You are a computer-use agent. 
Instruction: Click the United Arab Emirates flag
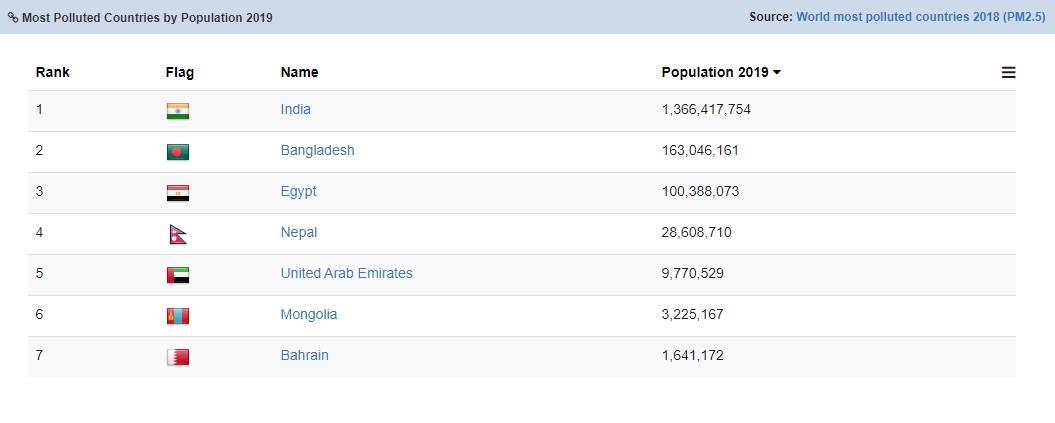[x=177, y=275]
